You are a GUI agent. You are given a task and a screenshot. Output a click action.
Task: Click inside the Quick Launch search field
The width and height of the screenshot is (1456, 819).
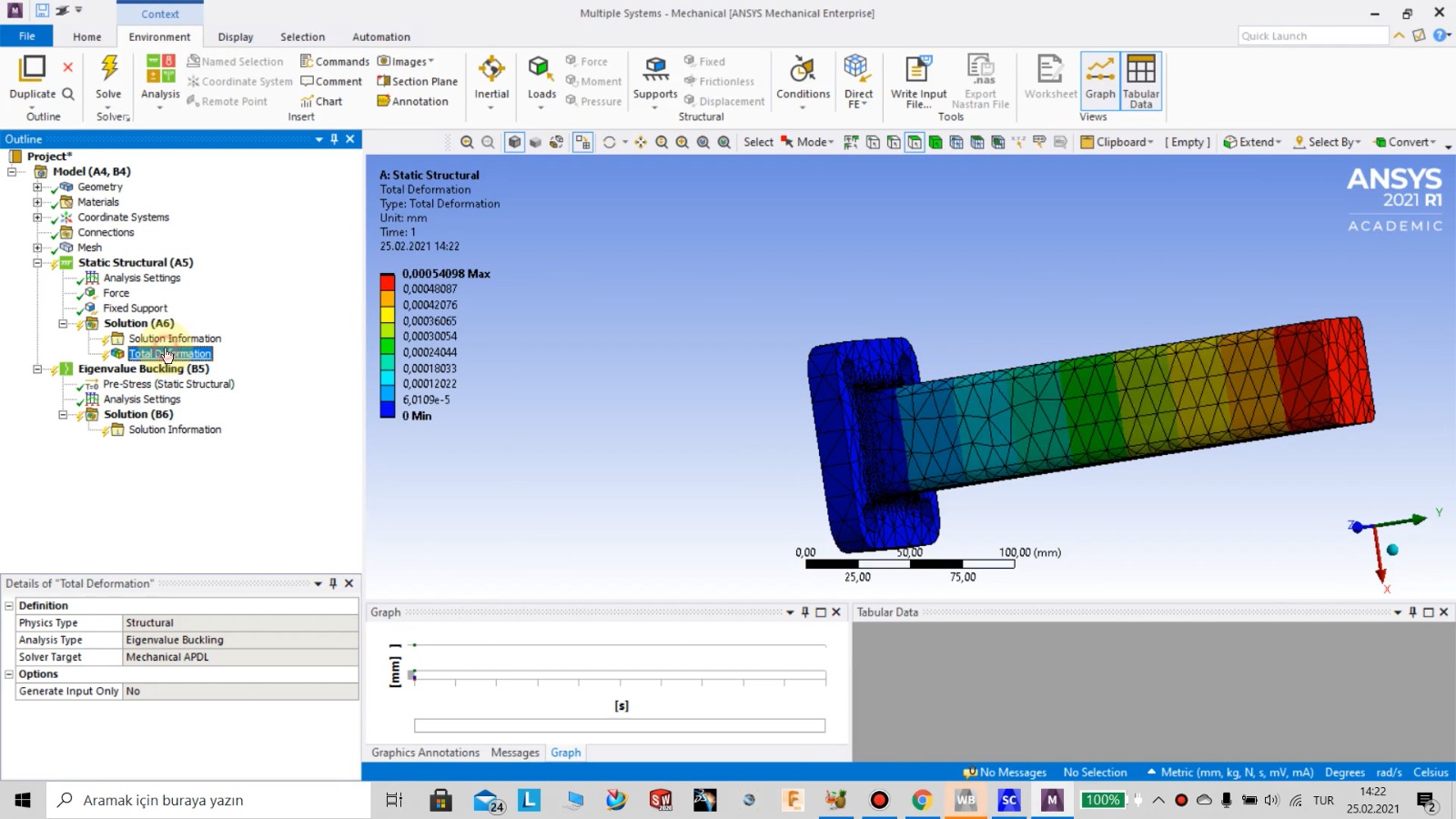1310,35
